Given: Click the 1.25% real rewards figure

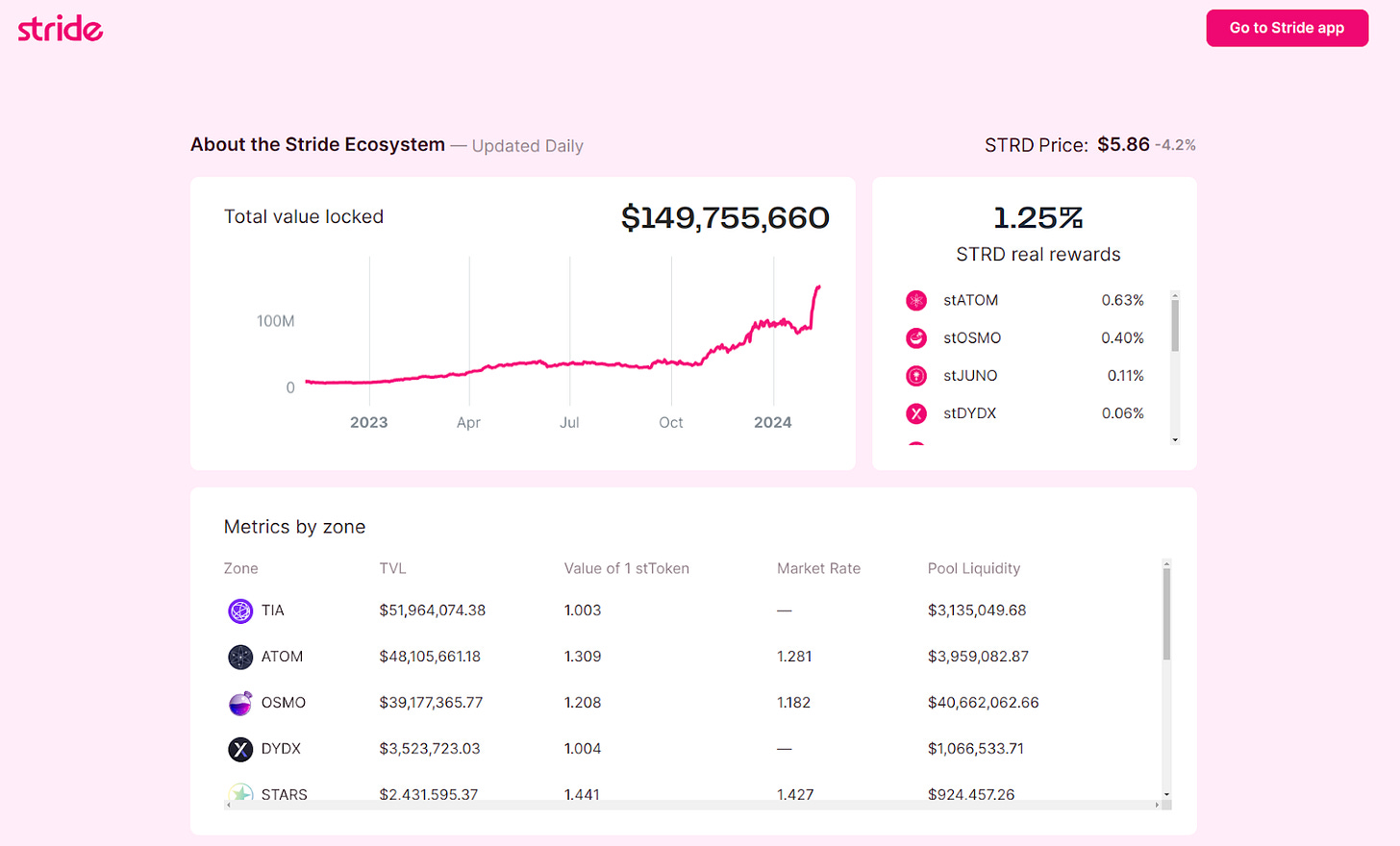Looking at the screenshot, I should tap(1038, 218).
